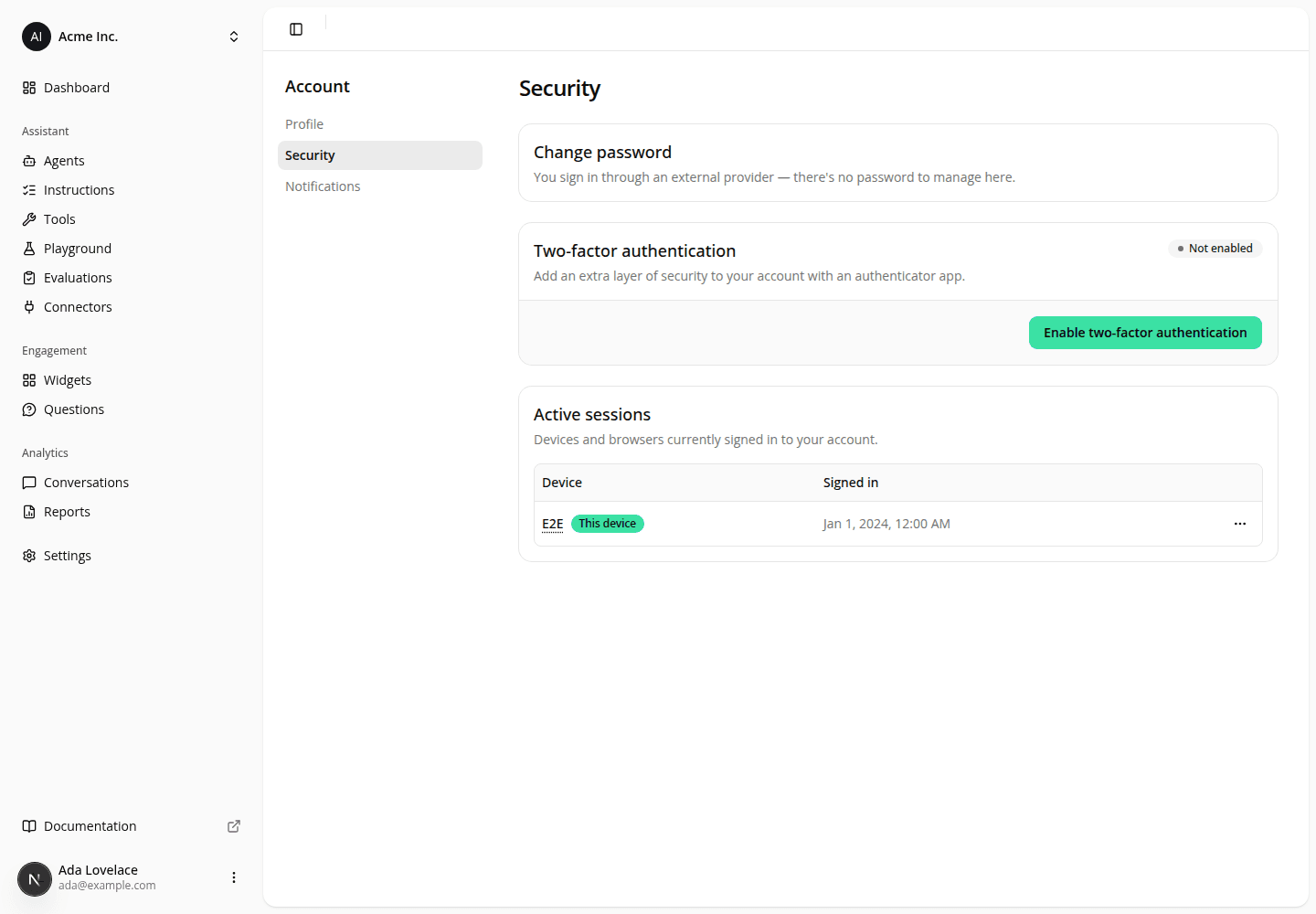
Task: Click the ada@example.com email text
Action: pyautogui.click(x=107, y=886)
